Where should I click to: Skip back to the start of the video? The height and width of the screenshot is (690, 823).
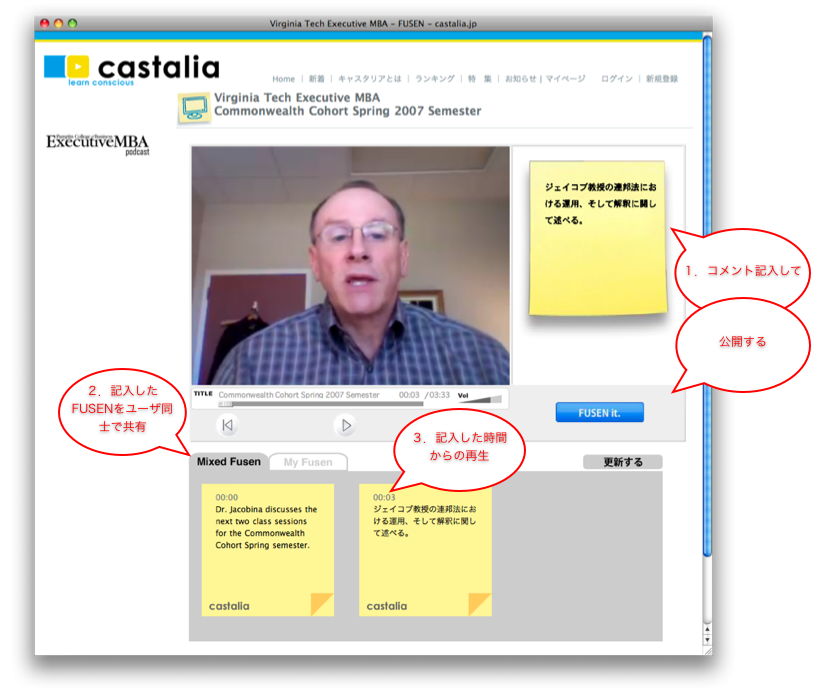click(227, 425)
